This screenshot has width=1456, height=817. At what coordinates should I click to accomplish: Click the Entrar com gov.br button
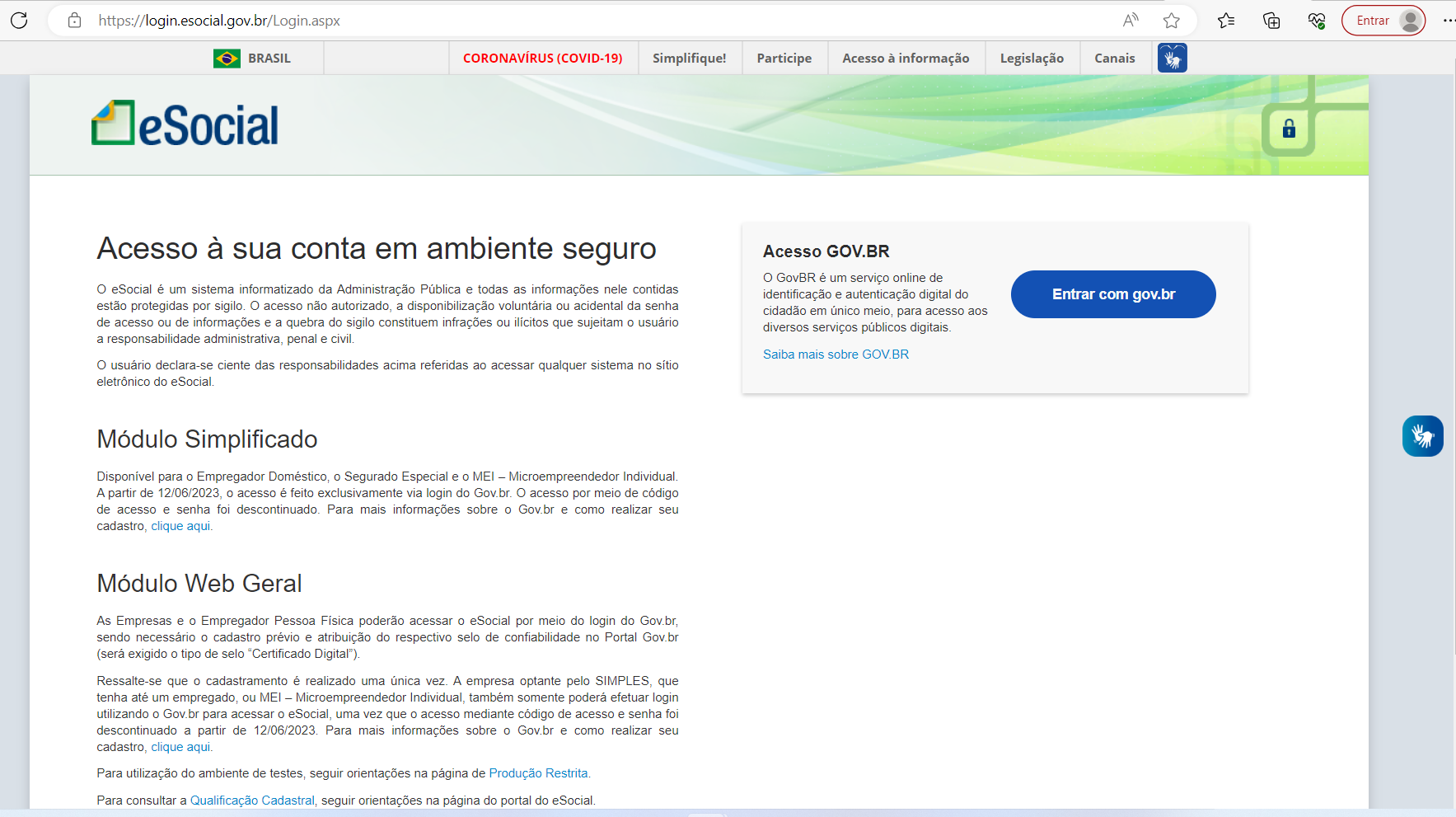tap(1113, 294)
